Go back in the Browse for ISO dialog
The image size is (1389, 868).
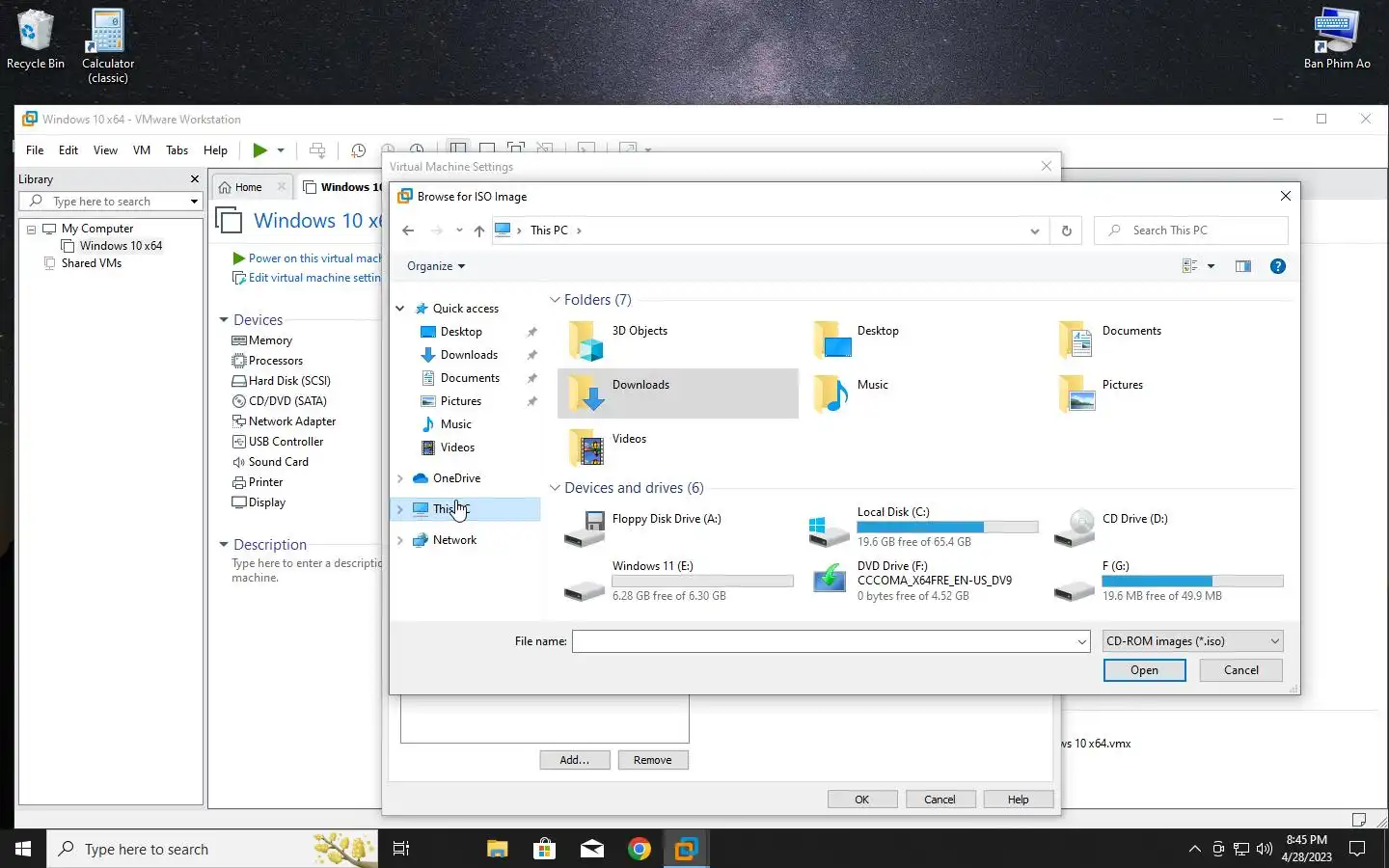pos(408,231)
